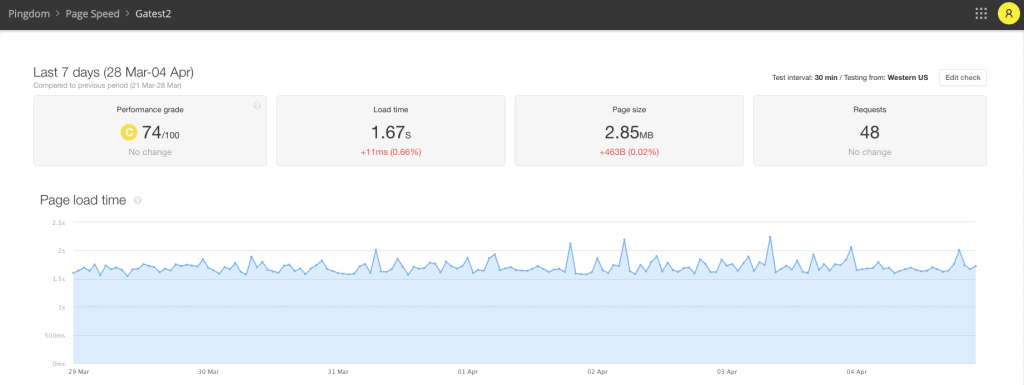1024x385 pixels.
Task: Click the 48 requests value
Action: pos(870,133)
